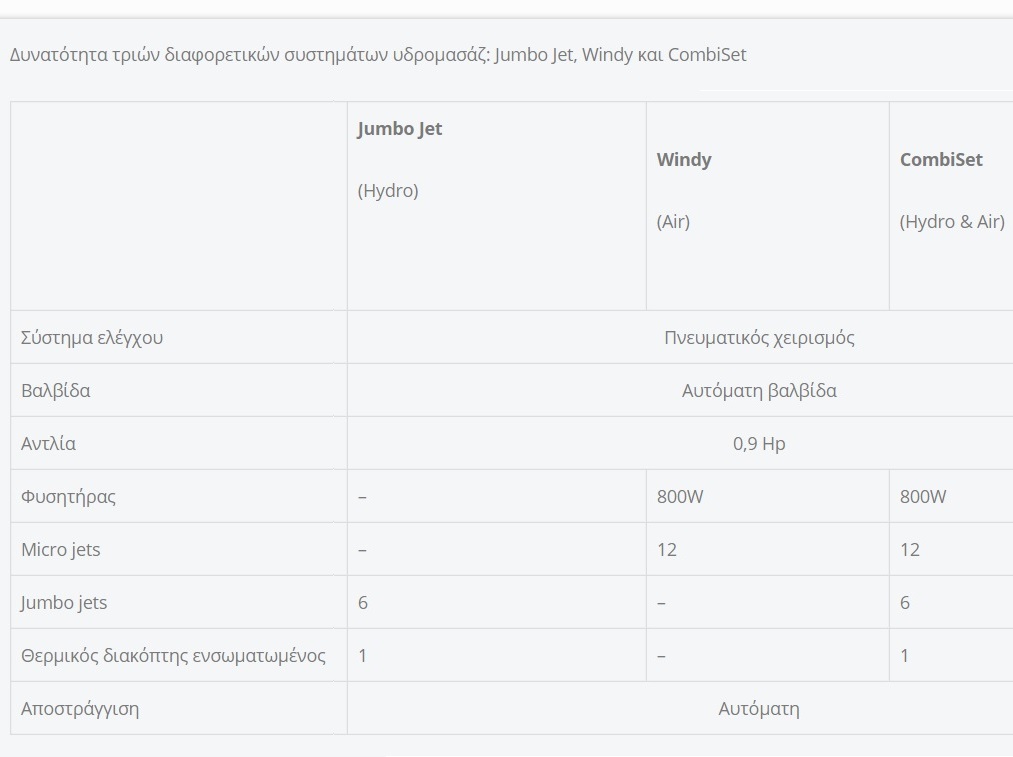The width and height of the screenshot is (1013, 757).
Task: Click the CombiSet column header
Action: click(x=941, y=160)
